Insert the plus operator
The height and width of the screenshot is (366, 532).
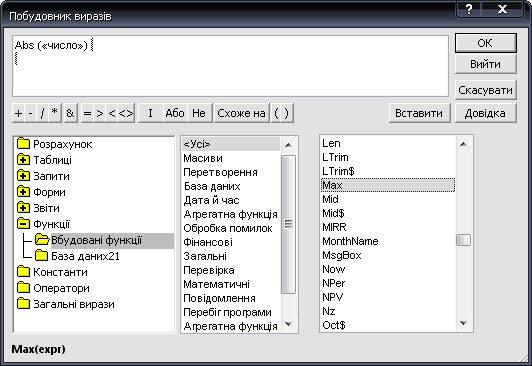click(x=18, y=113)
